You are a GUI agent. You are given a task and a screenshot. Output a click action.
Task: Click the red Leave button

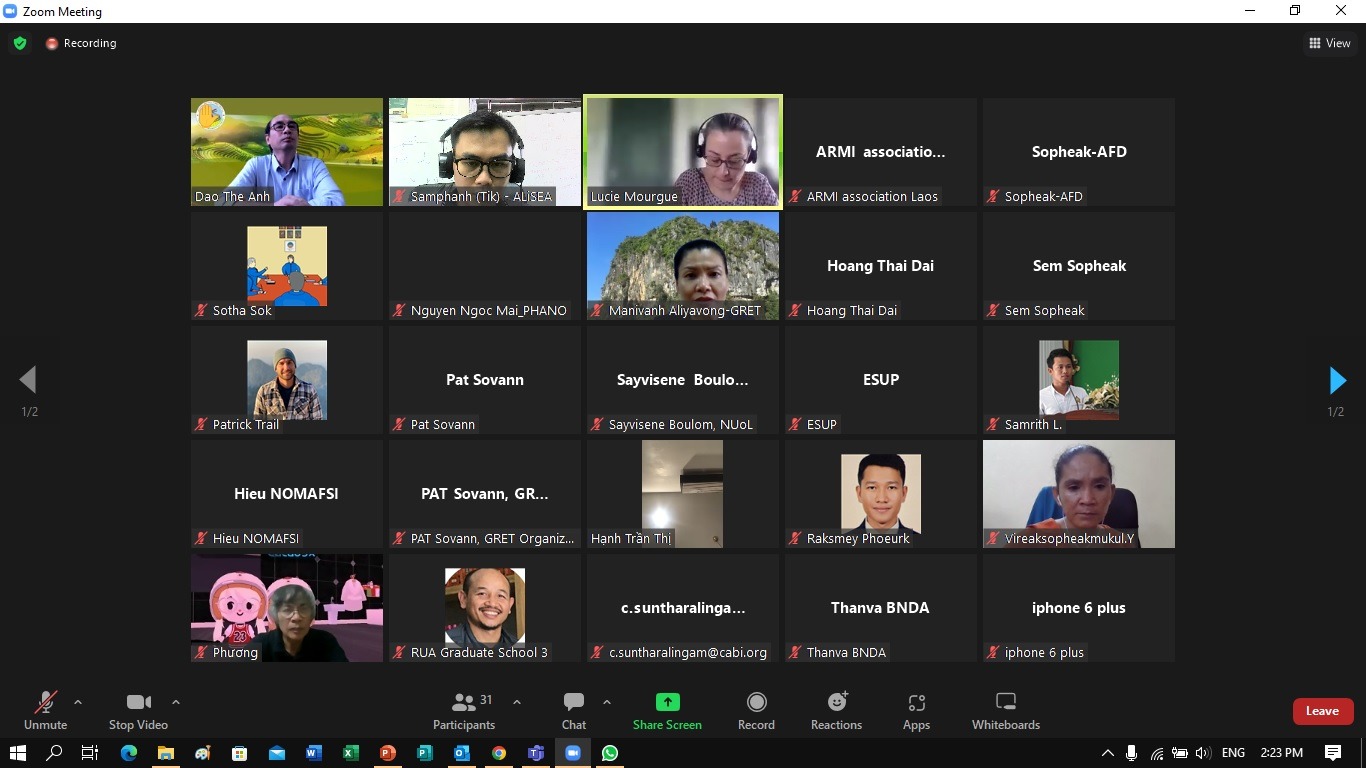(1322, 711)
